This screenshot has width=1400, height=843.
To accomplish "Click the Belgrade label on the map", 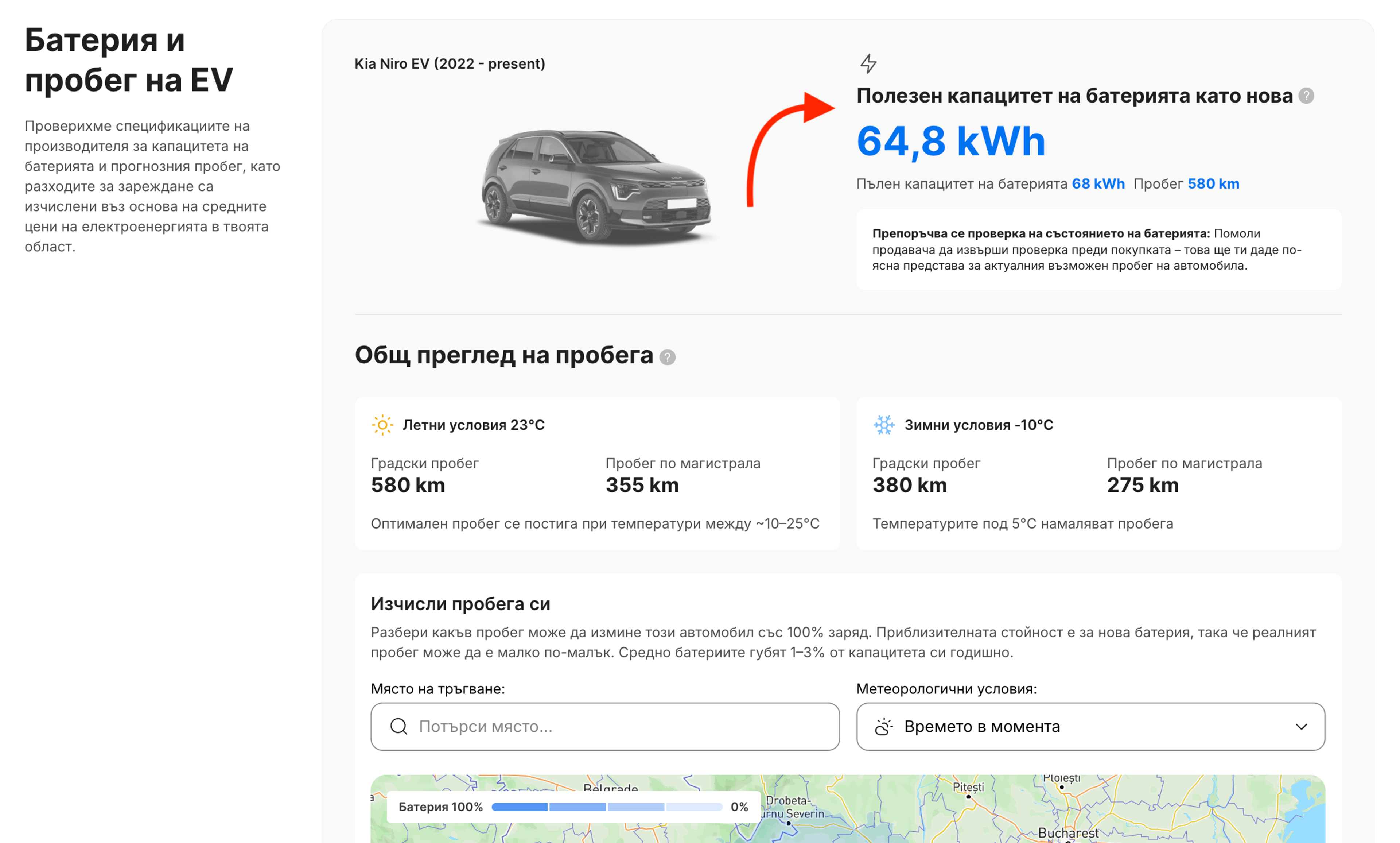I will 610,787.
